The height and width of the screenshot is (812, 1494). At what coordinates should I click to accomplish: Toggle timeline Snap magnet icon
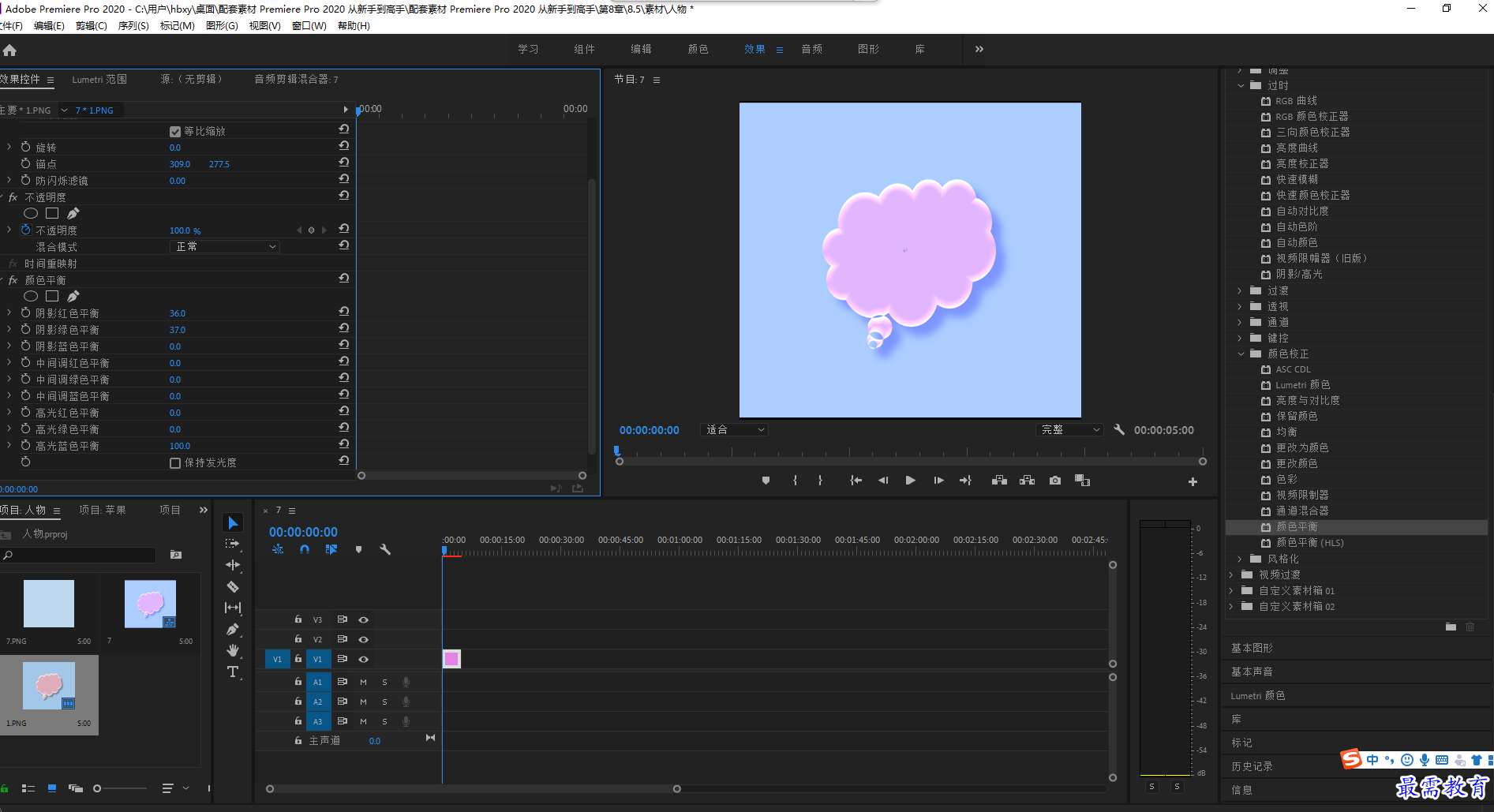coord(305,549)
